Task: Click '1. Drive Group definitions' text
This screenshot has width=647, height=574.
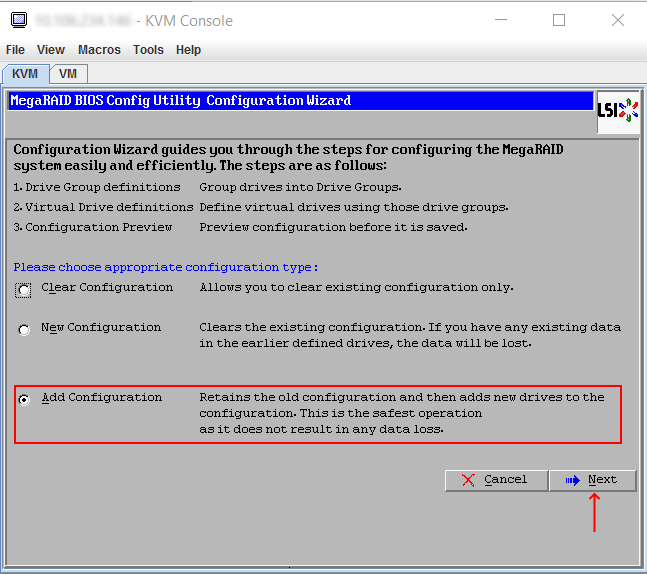Action: (x=97, y=187)
